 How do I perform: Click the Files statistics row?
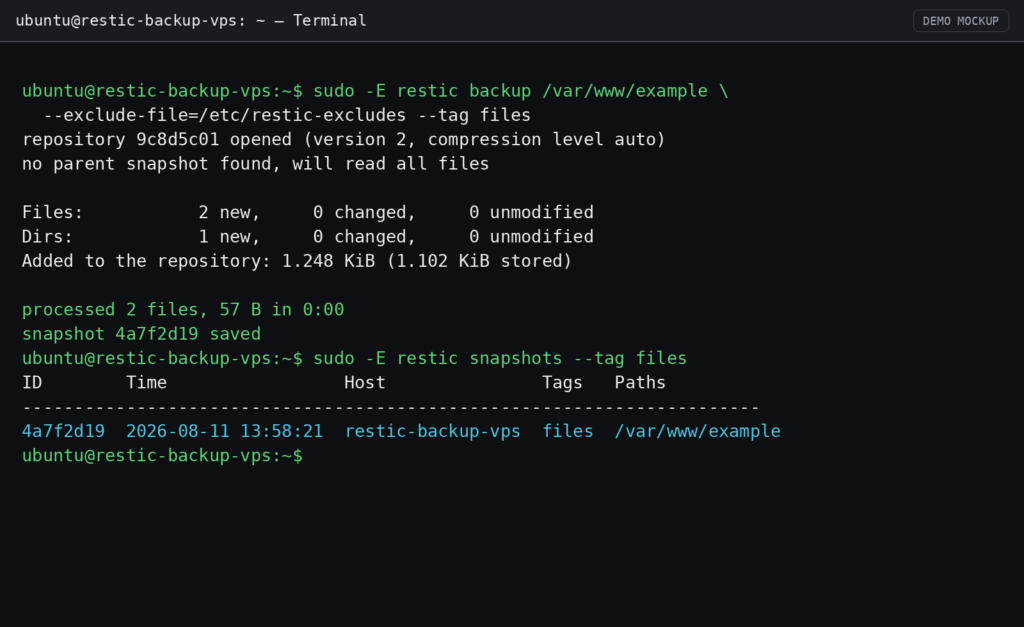[x=308, y=212]
